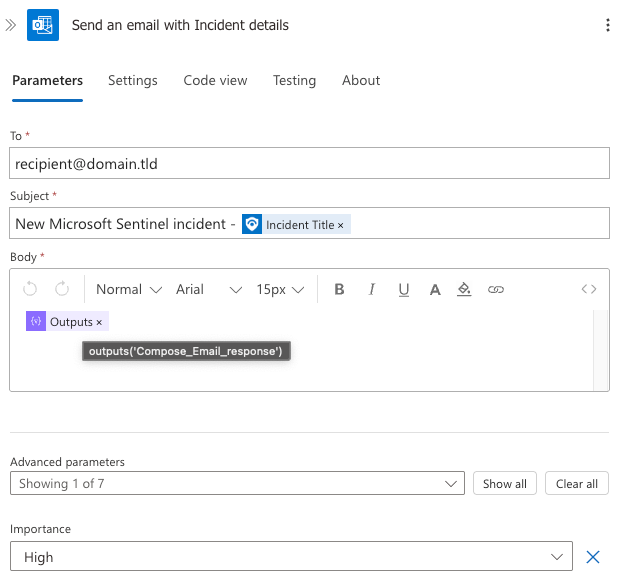Toggle underline formatting

(404, 290)
